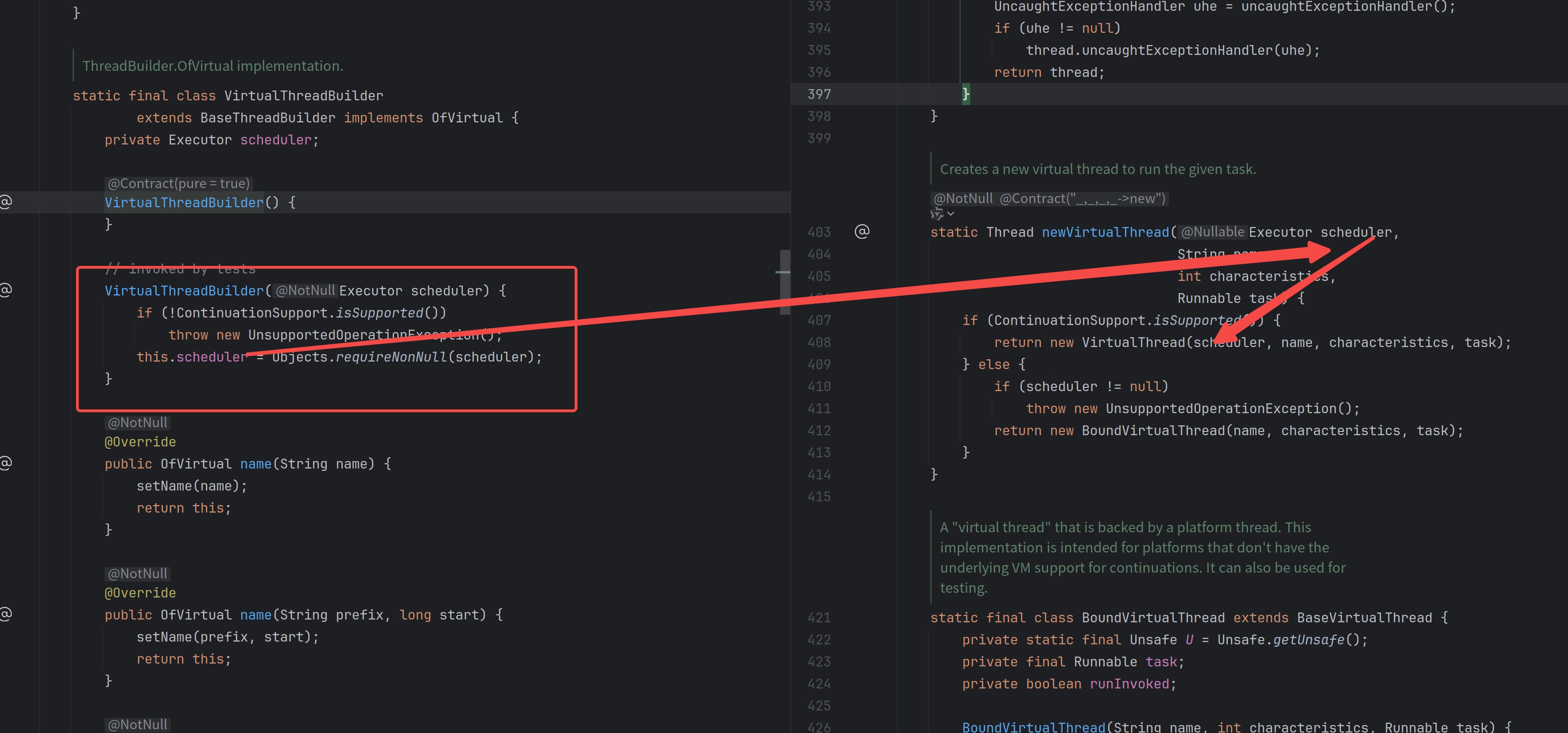
Task: Click the gutter @ icon beside VirtualThreadBuilder() constructor
Action: [6, 202]
